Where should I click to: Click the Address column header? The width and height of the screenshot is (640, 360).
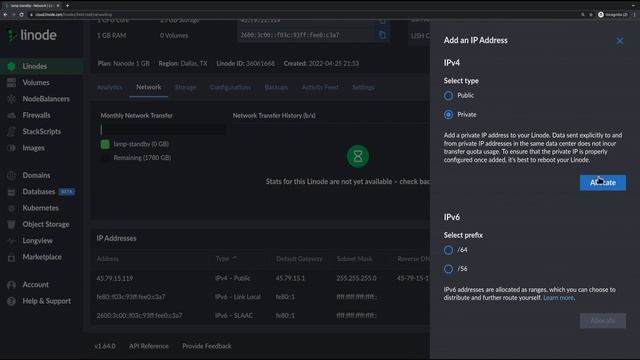click(108, 259)
